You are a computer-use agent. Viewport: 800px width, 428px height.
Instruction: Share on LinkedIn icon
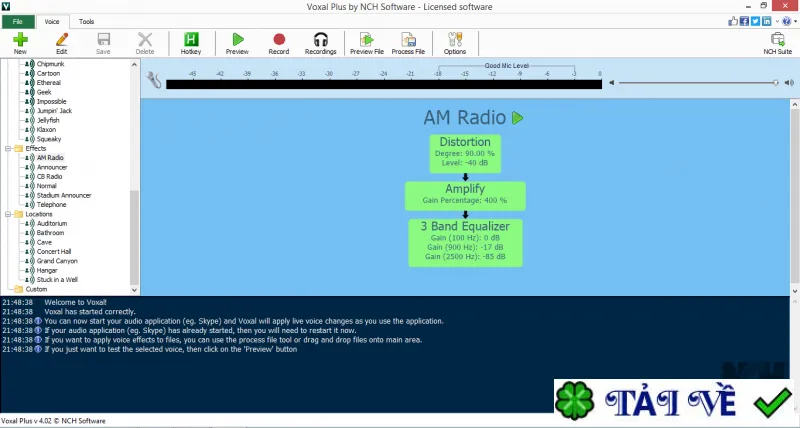point(767,21)
